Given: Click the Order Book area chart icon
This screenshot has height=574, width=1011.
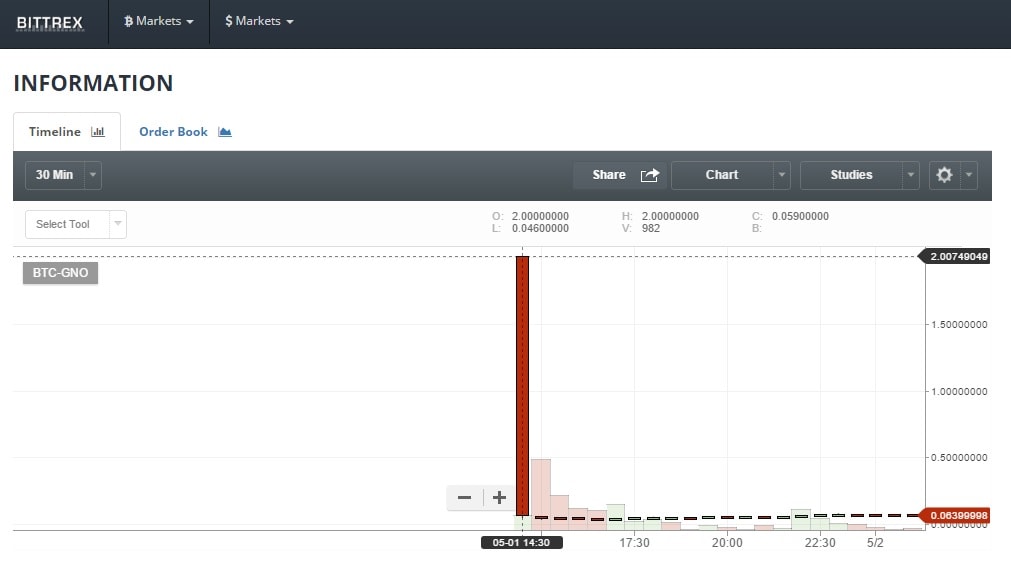Looking at the screenshot, I should point(225,132).
